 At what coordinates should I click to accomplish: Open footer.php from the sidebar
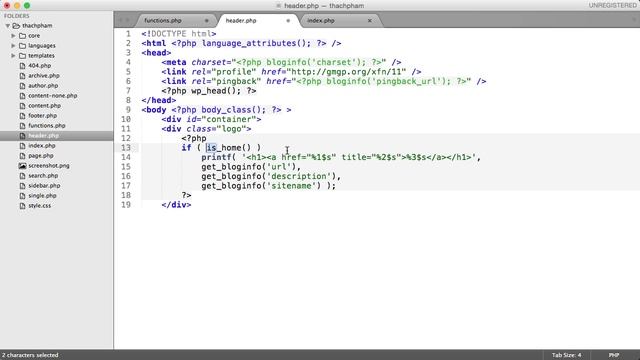point(42,116)
